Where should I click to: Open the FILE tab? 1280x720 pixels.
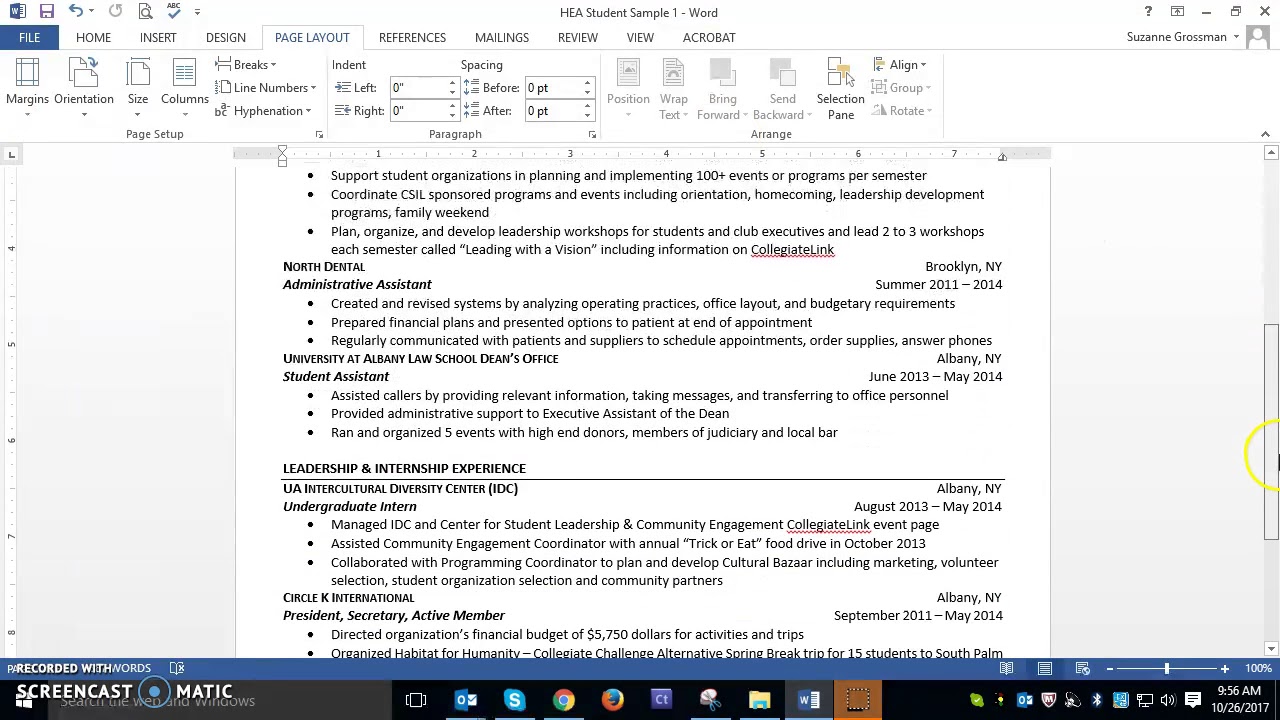[x=29, y=37]
